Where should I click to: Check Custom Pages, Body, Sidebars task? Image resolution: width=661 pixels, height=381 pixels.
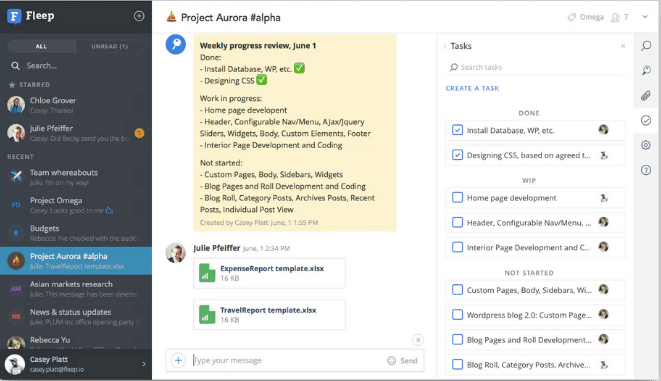pos(457,290)
